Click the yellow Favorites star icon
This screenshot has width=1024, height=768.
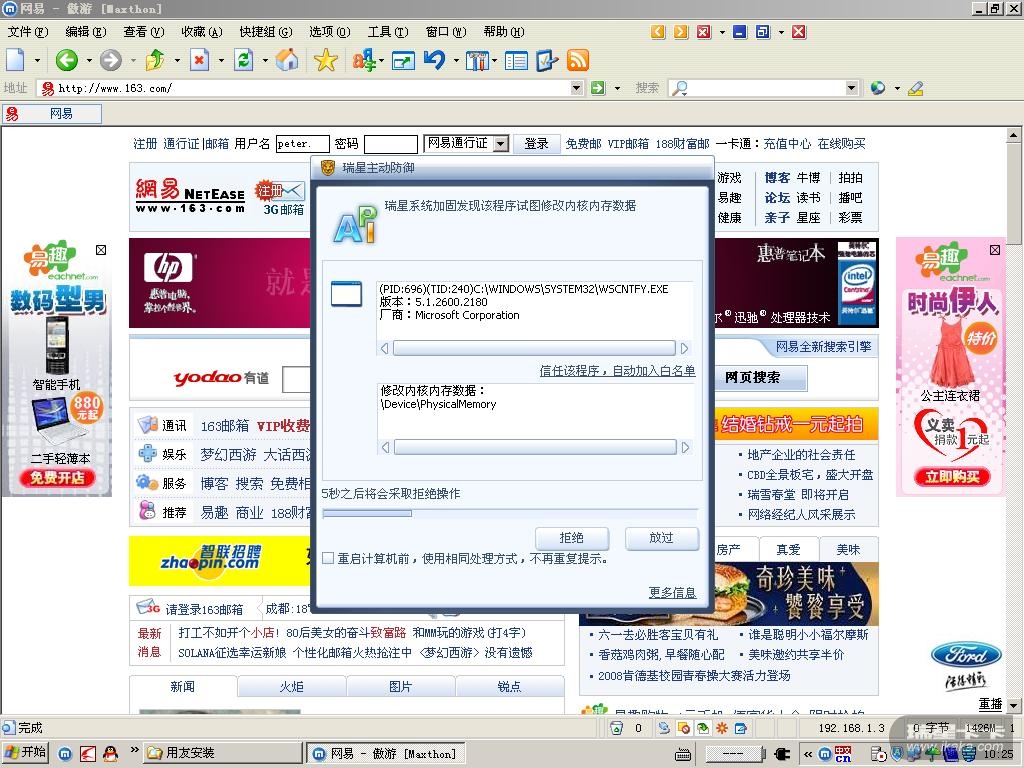(x=325, y=60)
